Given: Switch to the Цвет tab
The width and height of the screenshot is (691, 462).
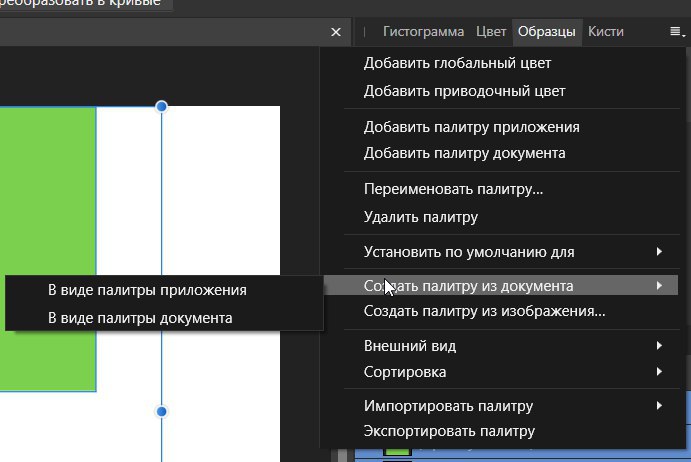Looking at the screenshot, I should click(x=491, y=32).
